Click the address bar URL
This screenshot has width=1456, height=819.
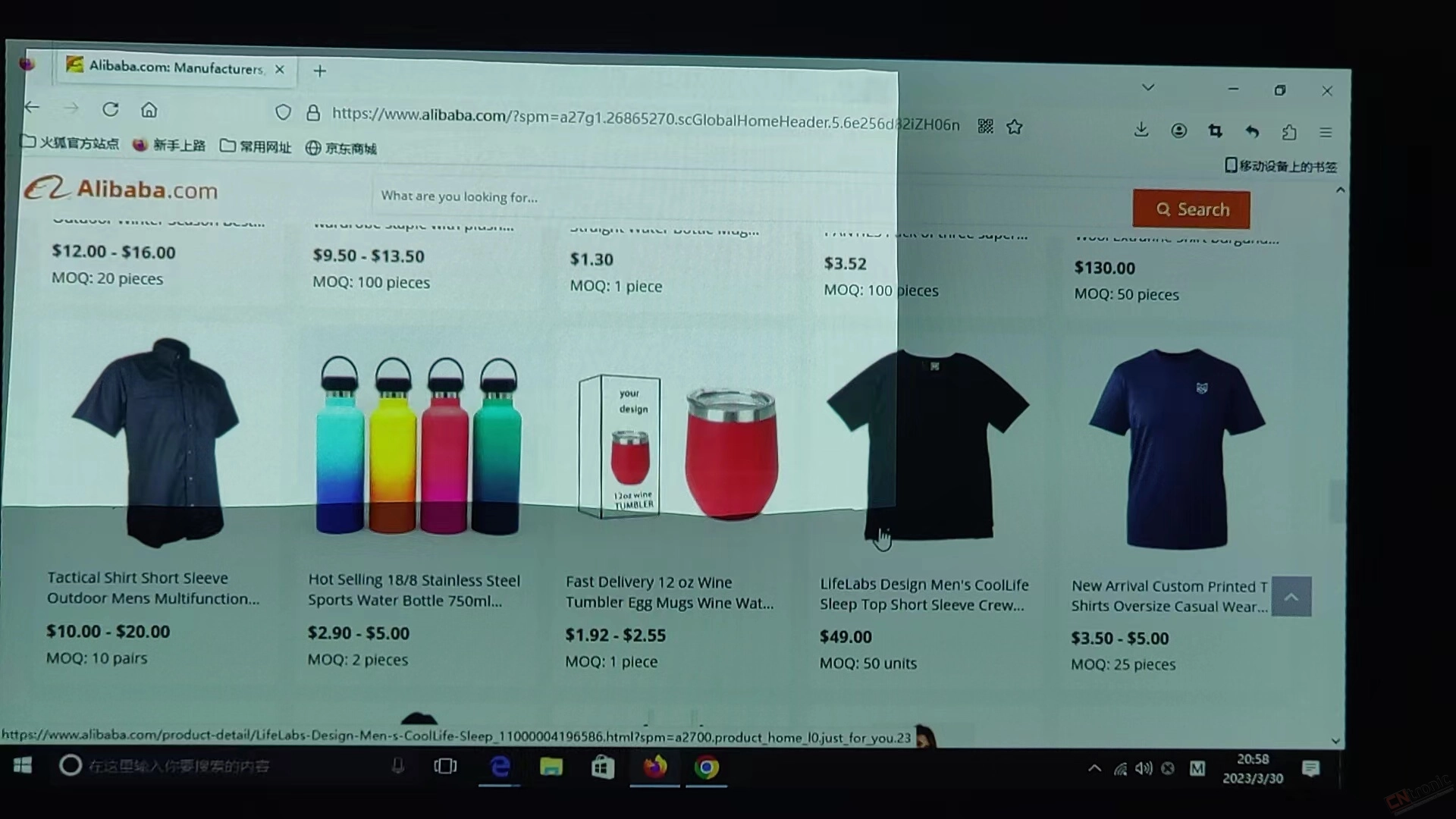click(645, 119)
